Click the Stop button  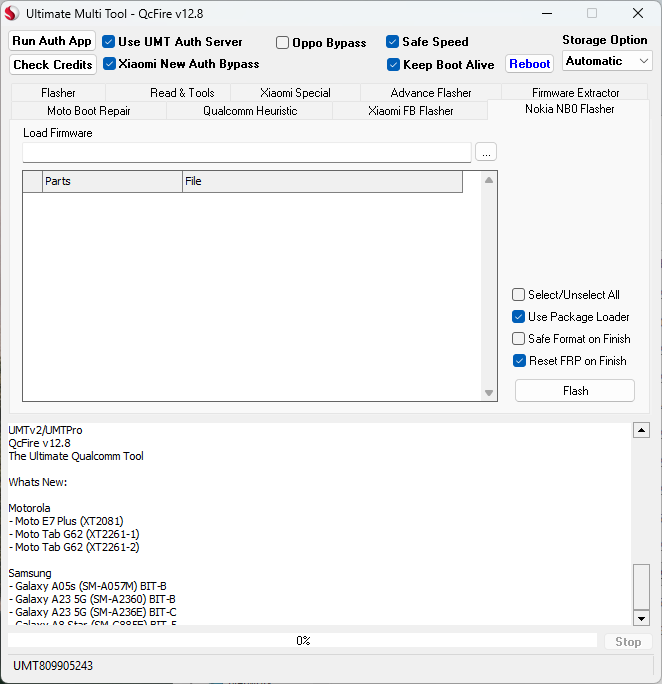tap(628, 642)
